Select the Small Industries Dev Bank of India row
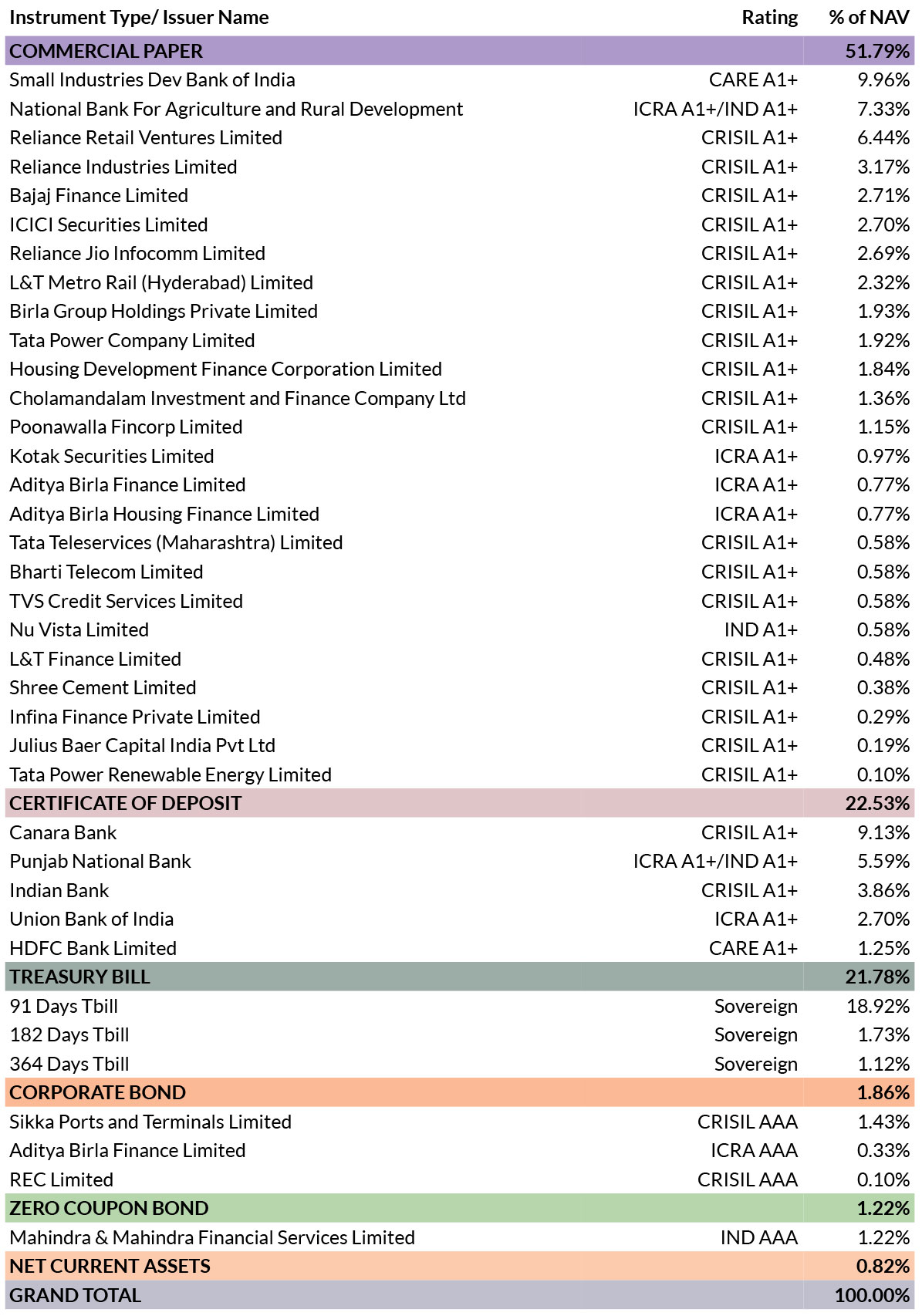The height and width of the screenshot is (1316, 922). coord(460,80)
